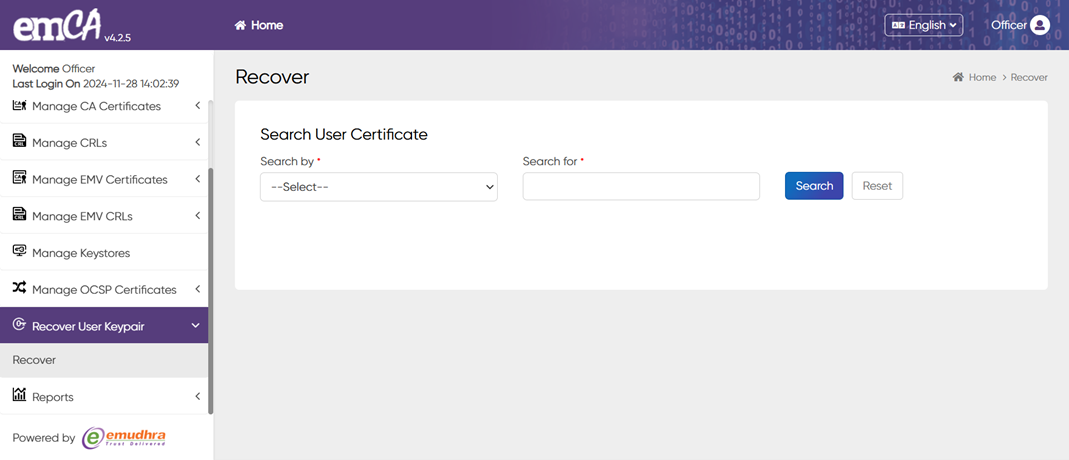1069x460 pixels.
Task: Expand Manage EMV CRLs chevron
Action: (x=197, y=216)
